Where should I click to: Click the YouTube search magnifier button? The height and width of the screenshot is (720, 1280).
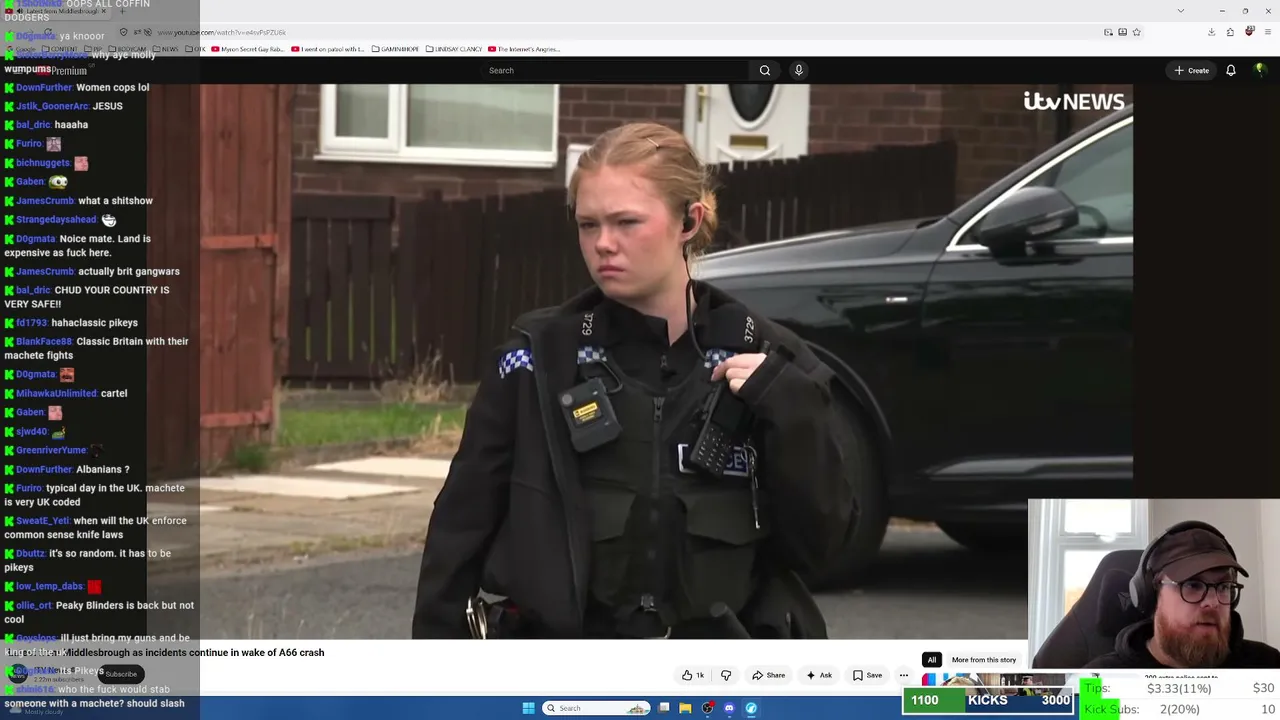765,70
